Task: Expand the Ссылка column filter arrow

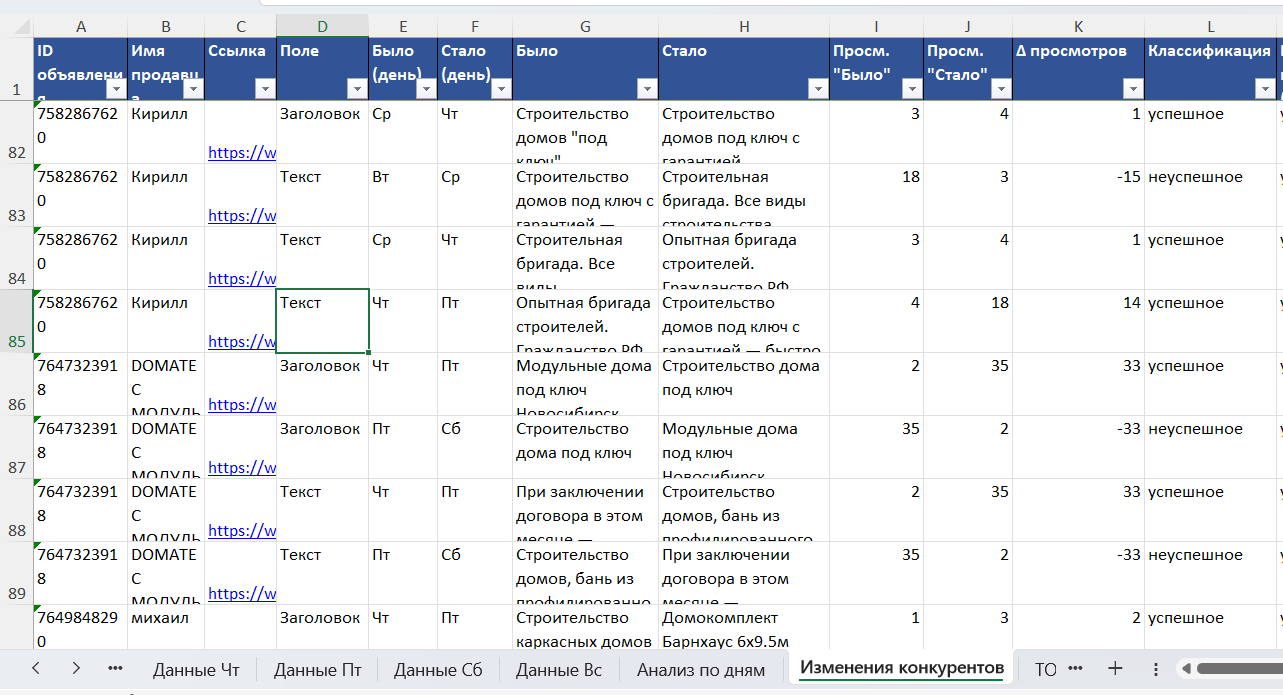Action: tap(264, 89)
